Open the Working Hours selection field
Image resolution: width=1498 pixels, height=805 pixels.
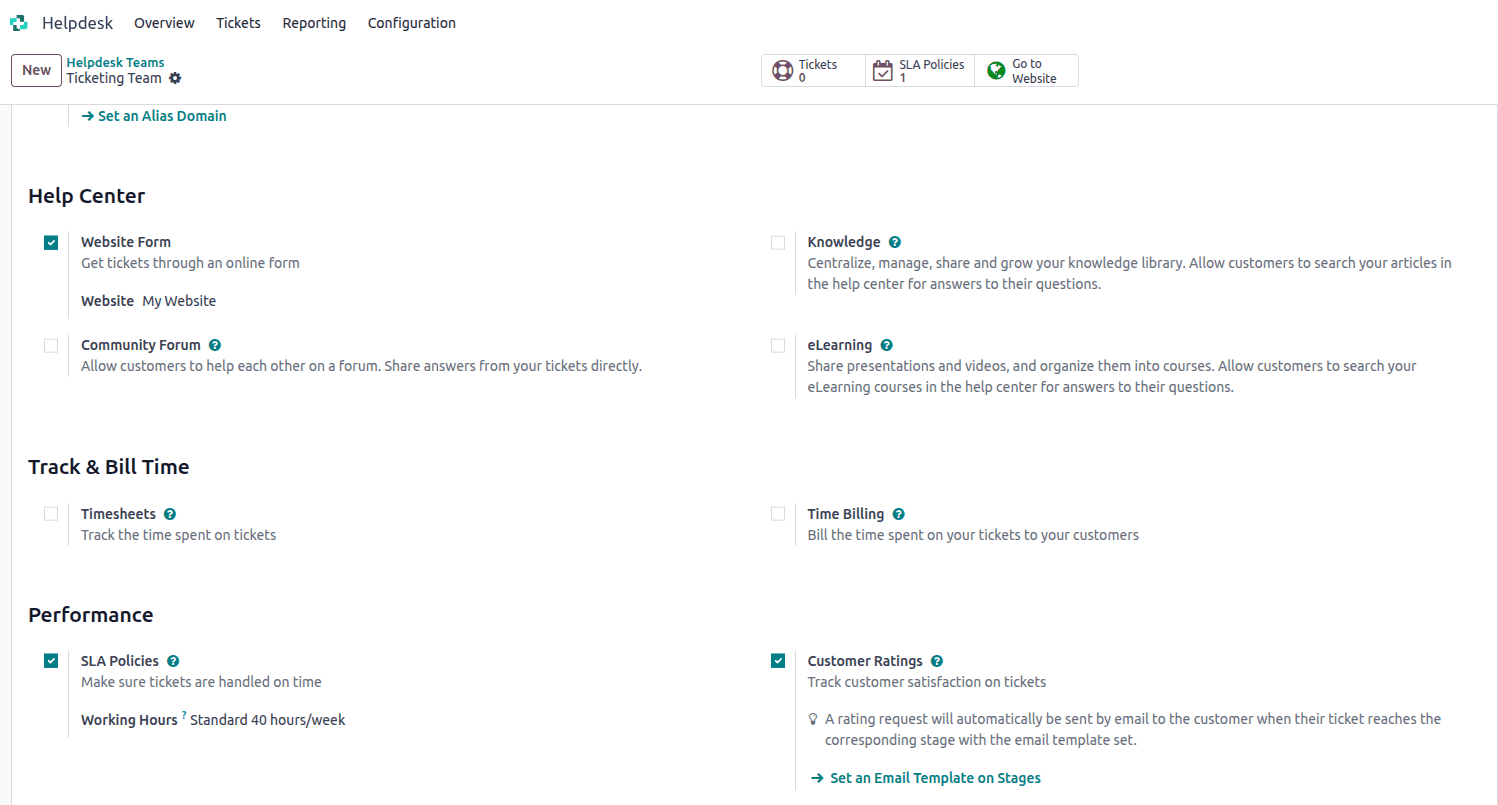266,719
